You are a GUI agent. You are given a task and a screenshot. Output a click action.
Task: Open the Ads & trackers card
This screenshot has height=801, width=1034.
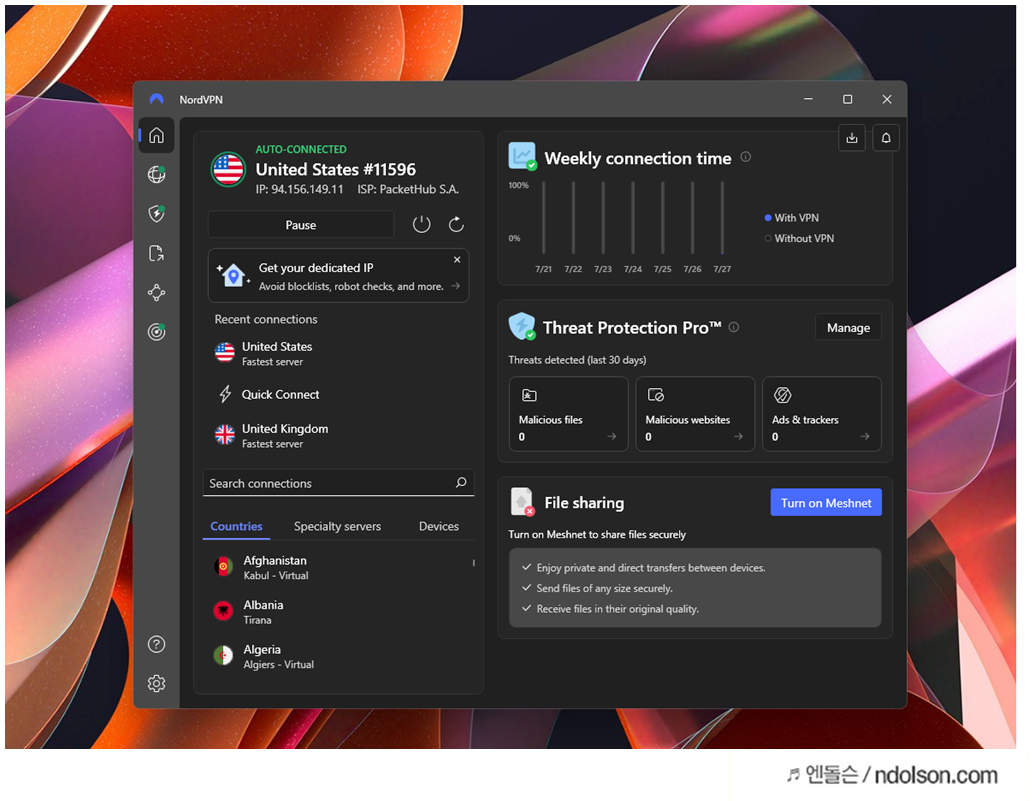[822, 414]
